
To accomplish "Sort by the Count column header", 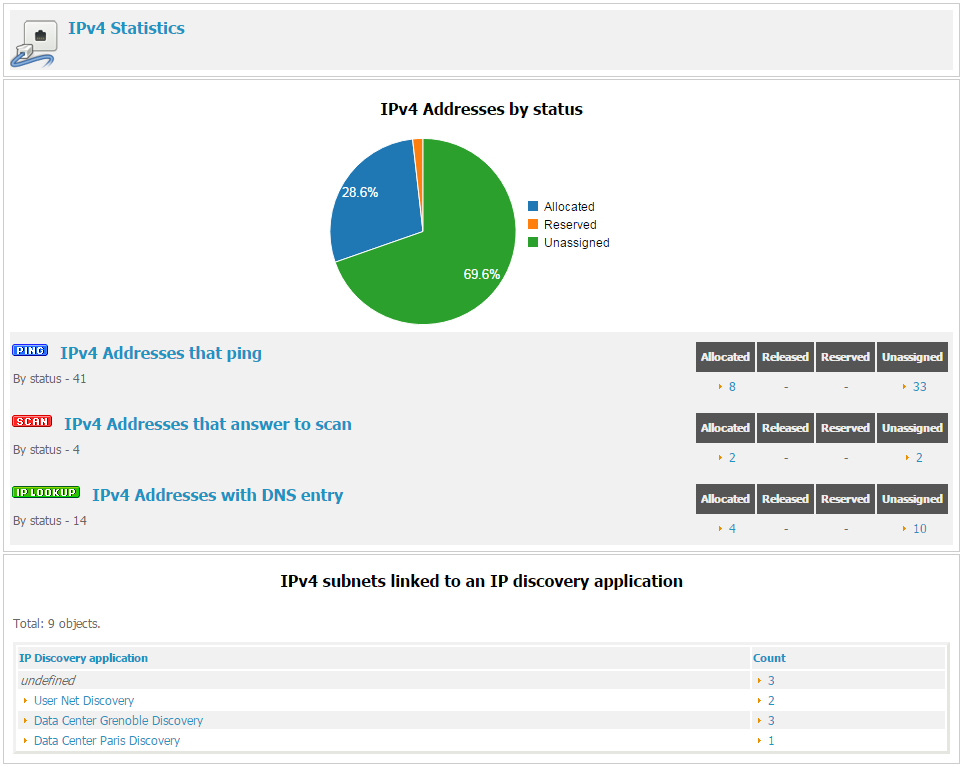I will coord(769,658).
